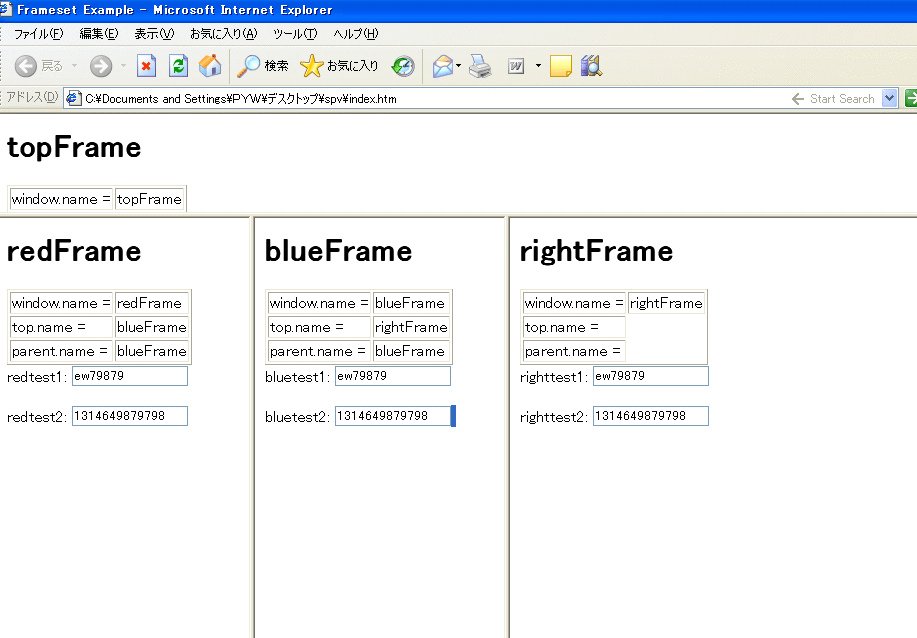Click rightFrame's window.name value cell
Image resolution: width=917 pixels, height=638 pixels.
pos(666,303)
